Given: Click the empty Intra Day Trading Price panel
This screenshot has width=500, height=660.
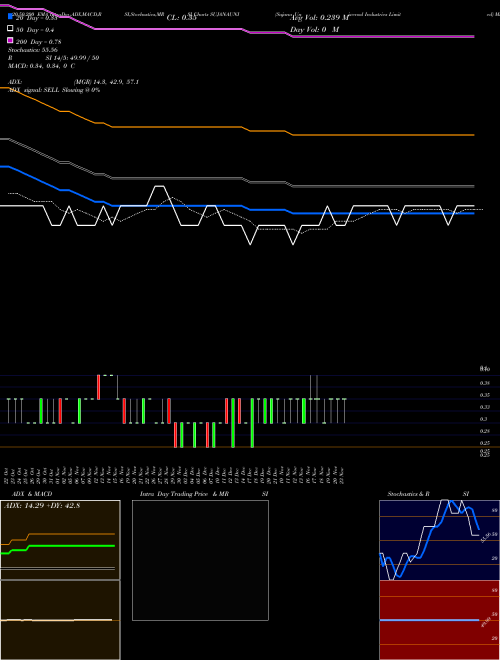Looking at the screenshot, I should click(x=200, y=560).
